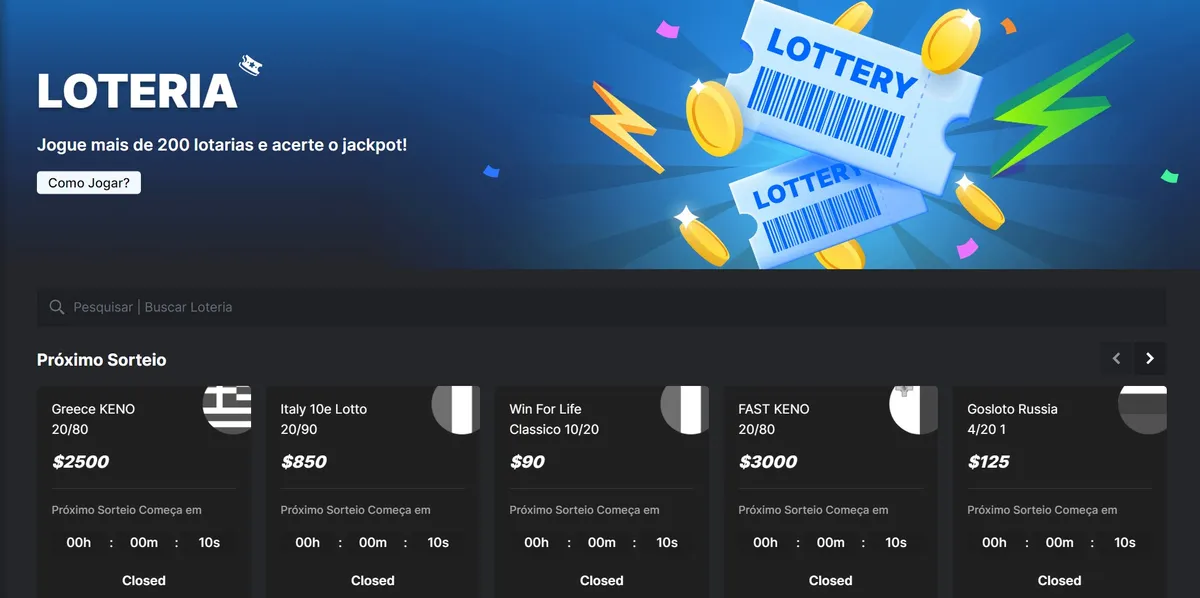Click Closed status on FAST KENO
The image size is (1200, 598).
click(830, 580)
